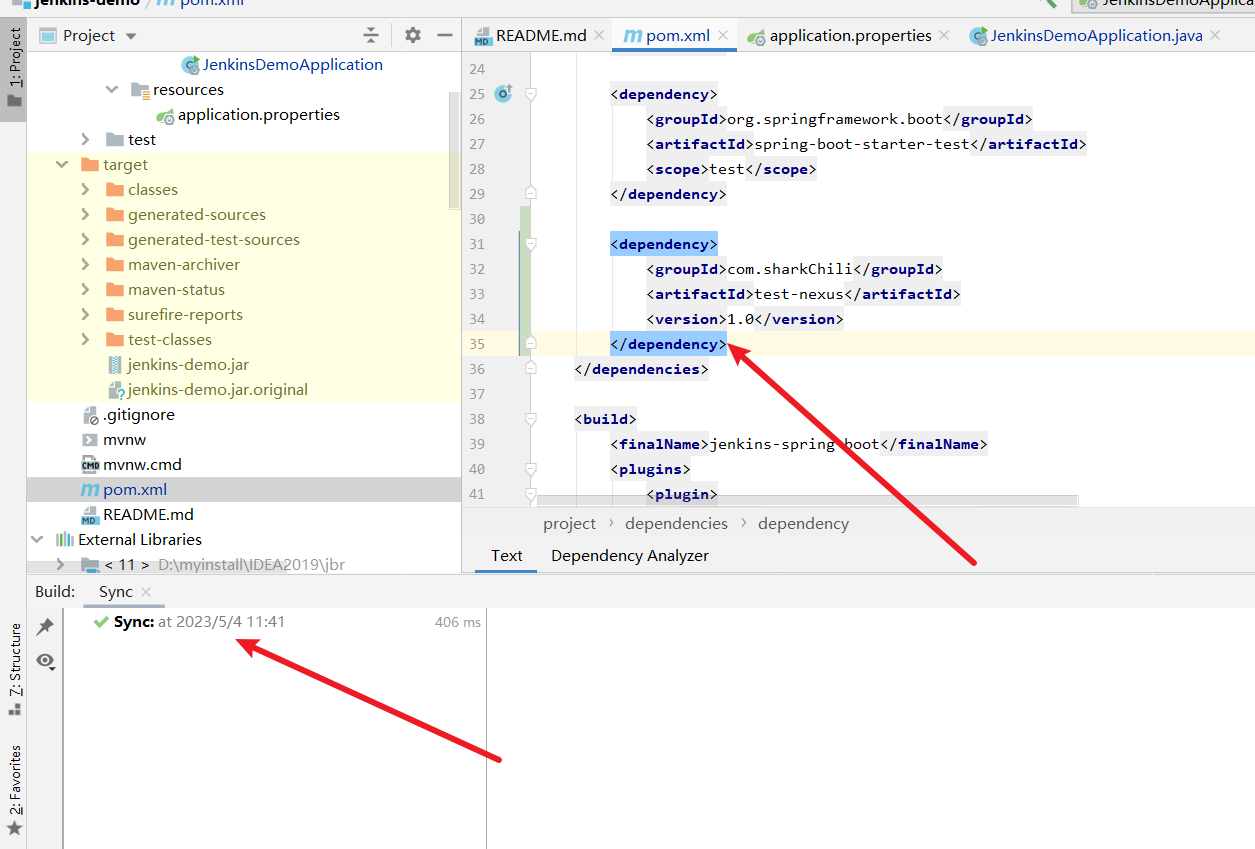The width and height of the screenshot is (1255, 849).
Task: Click the gutter icon on line 25
Action: (503, 94)
